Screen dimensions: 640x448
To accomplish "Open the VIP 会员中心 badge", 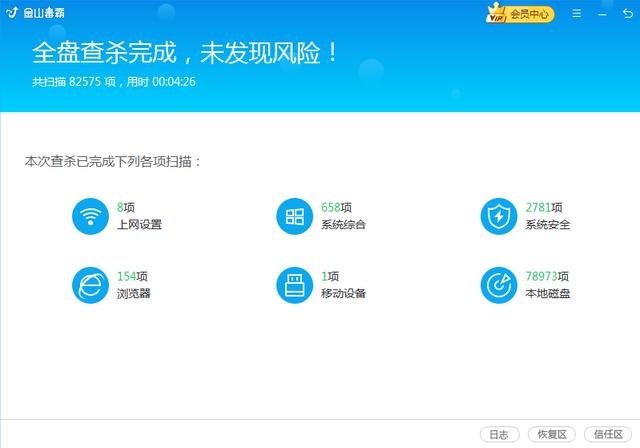I will coord(520,13).
